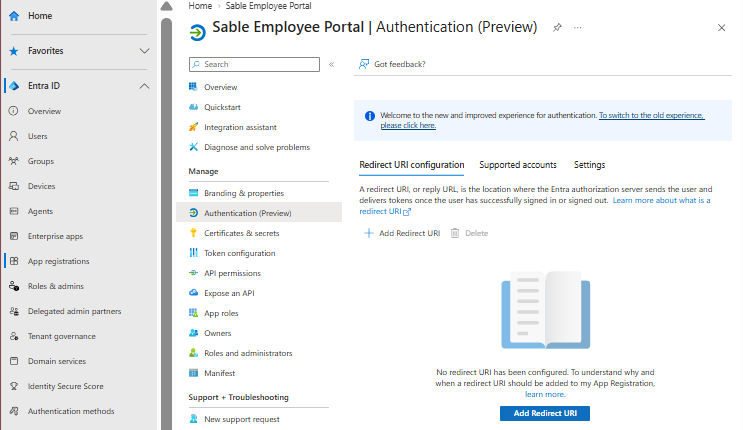This screenshot has height=430, width=743.
Task: Close the Authentication blade with X
Action: click(721, 28)
